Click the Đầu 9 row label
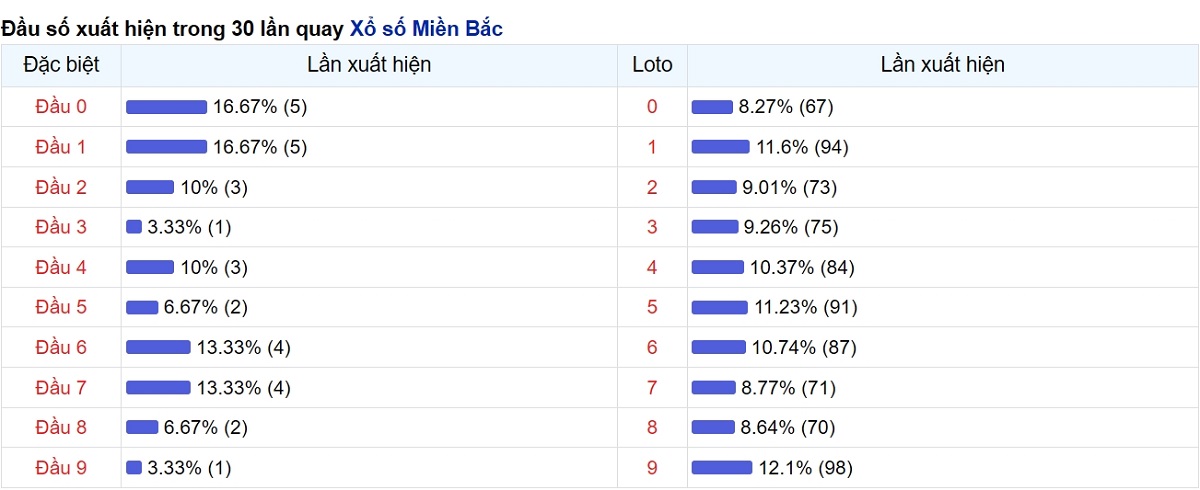The width and height of the screenshot is (1200, 490). [x=61, y=467]
